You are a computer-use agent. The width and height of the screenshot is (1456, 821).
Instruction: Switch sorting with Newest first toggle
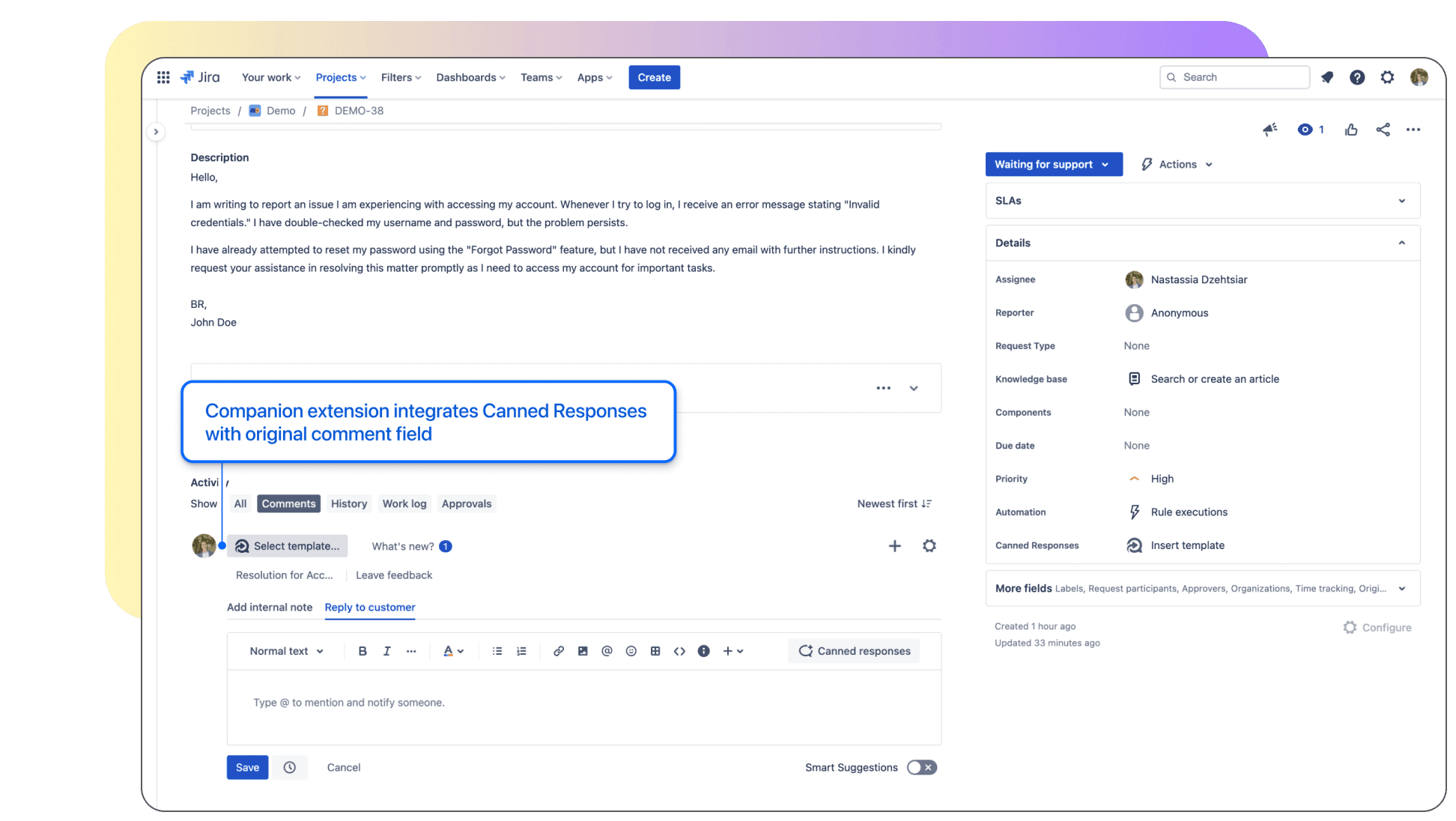click(x=894, y=503)
